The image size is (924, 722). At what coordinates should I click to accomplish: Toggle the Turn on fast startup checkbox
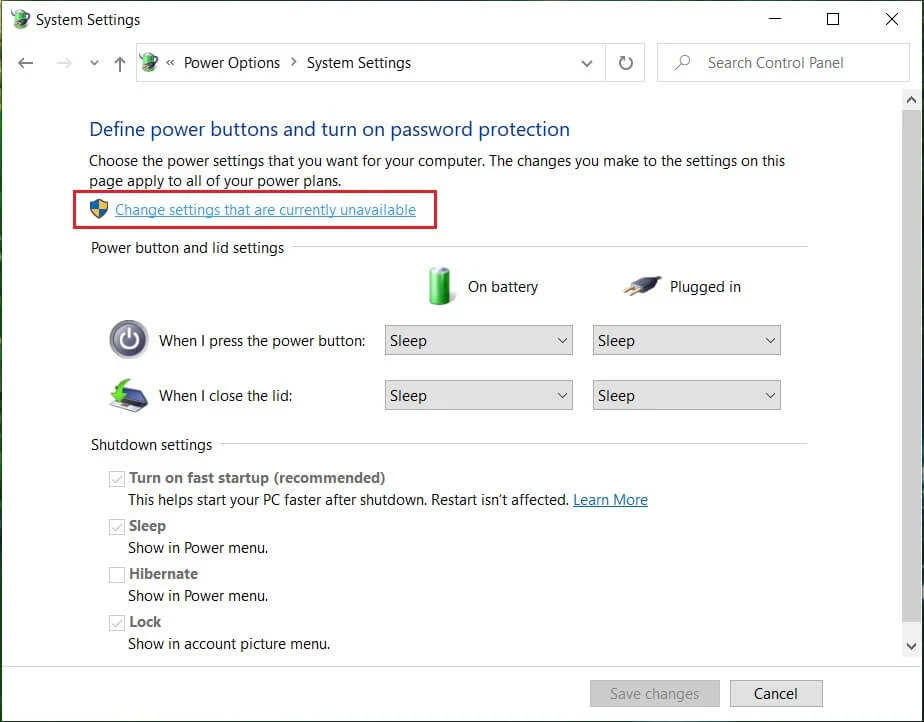coord(118,479)
